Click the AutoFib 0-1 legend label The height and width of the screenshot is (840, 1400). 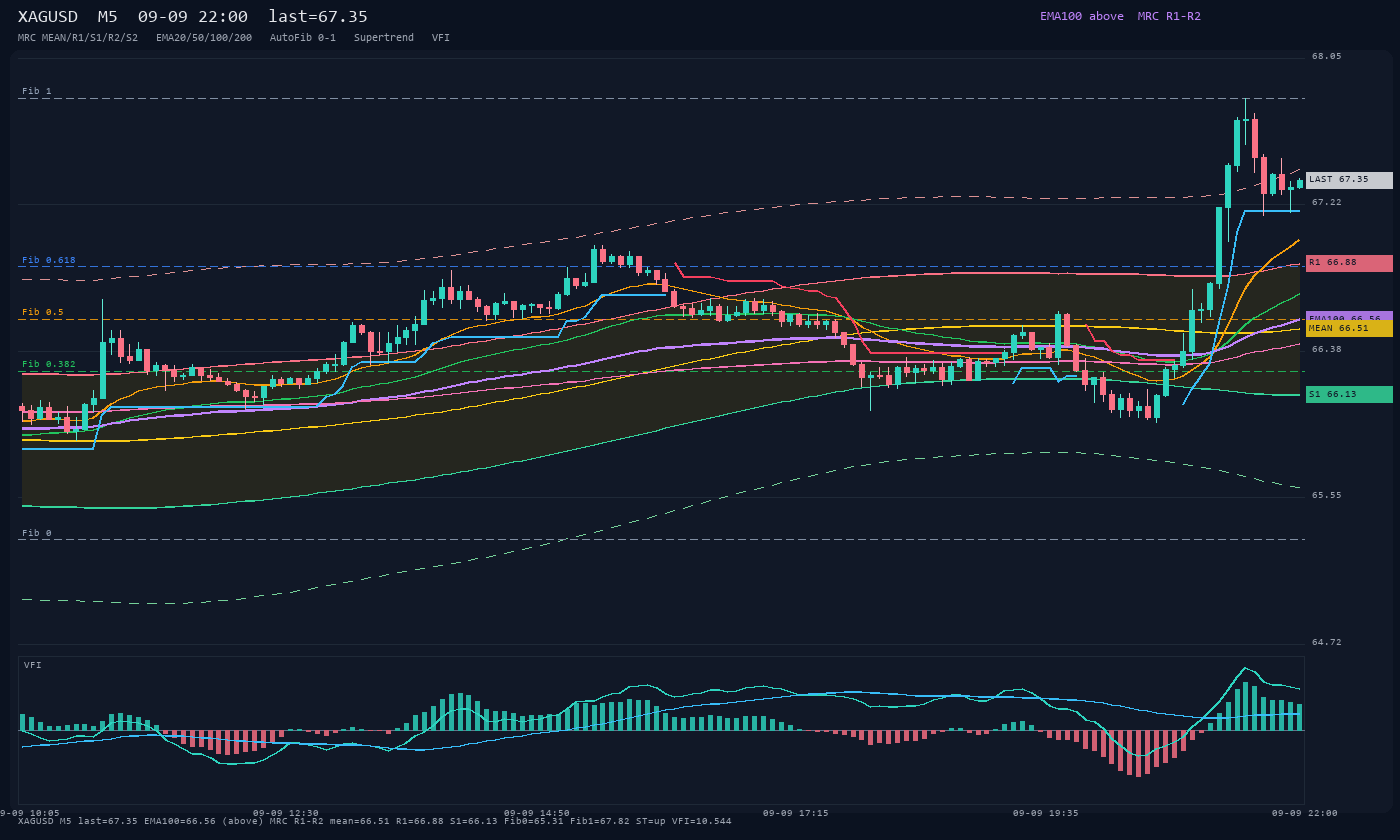(x=303, y=38)
